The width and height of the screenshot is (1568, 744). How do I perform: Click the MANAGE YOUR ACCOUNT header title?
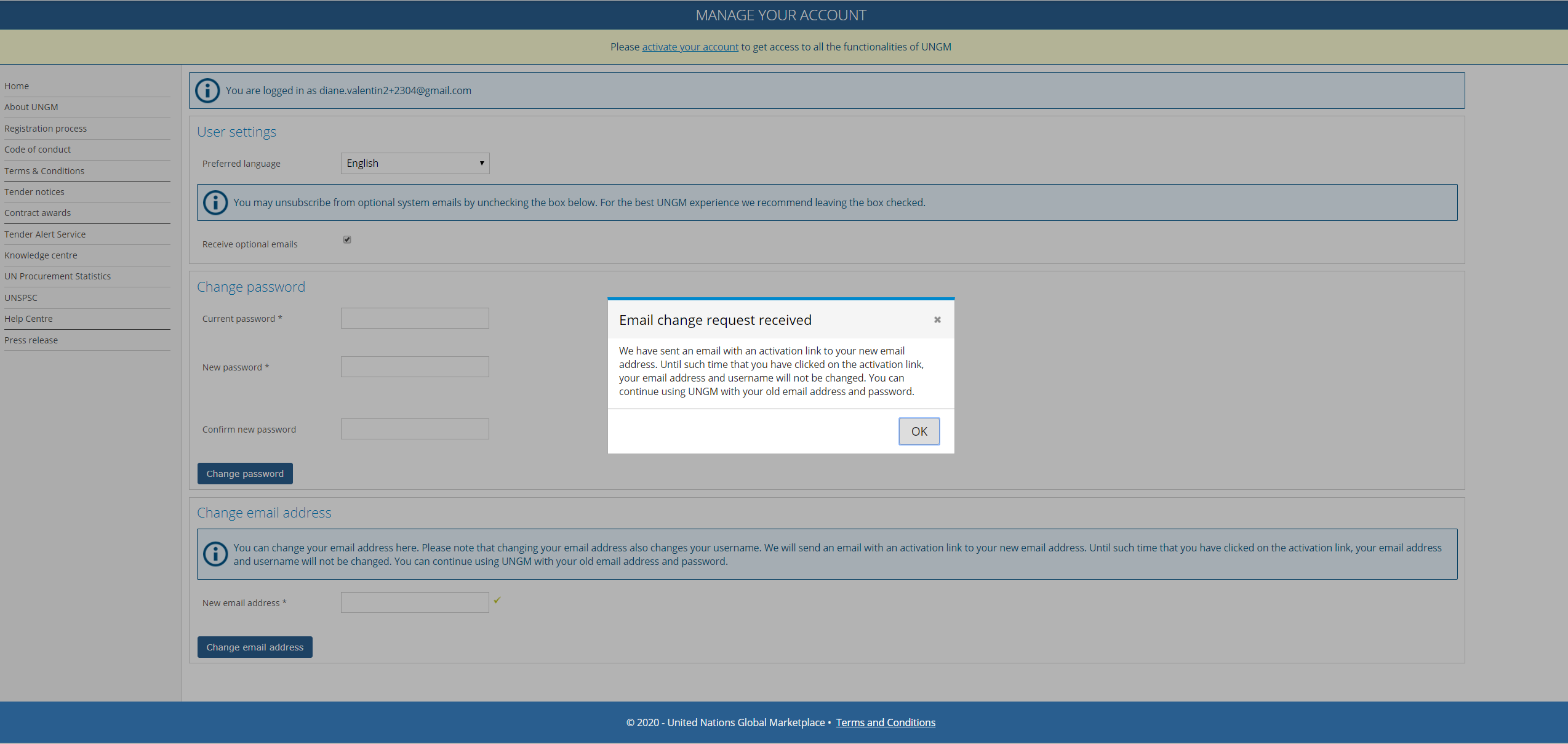781,15
